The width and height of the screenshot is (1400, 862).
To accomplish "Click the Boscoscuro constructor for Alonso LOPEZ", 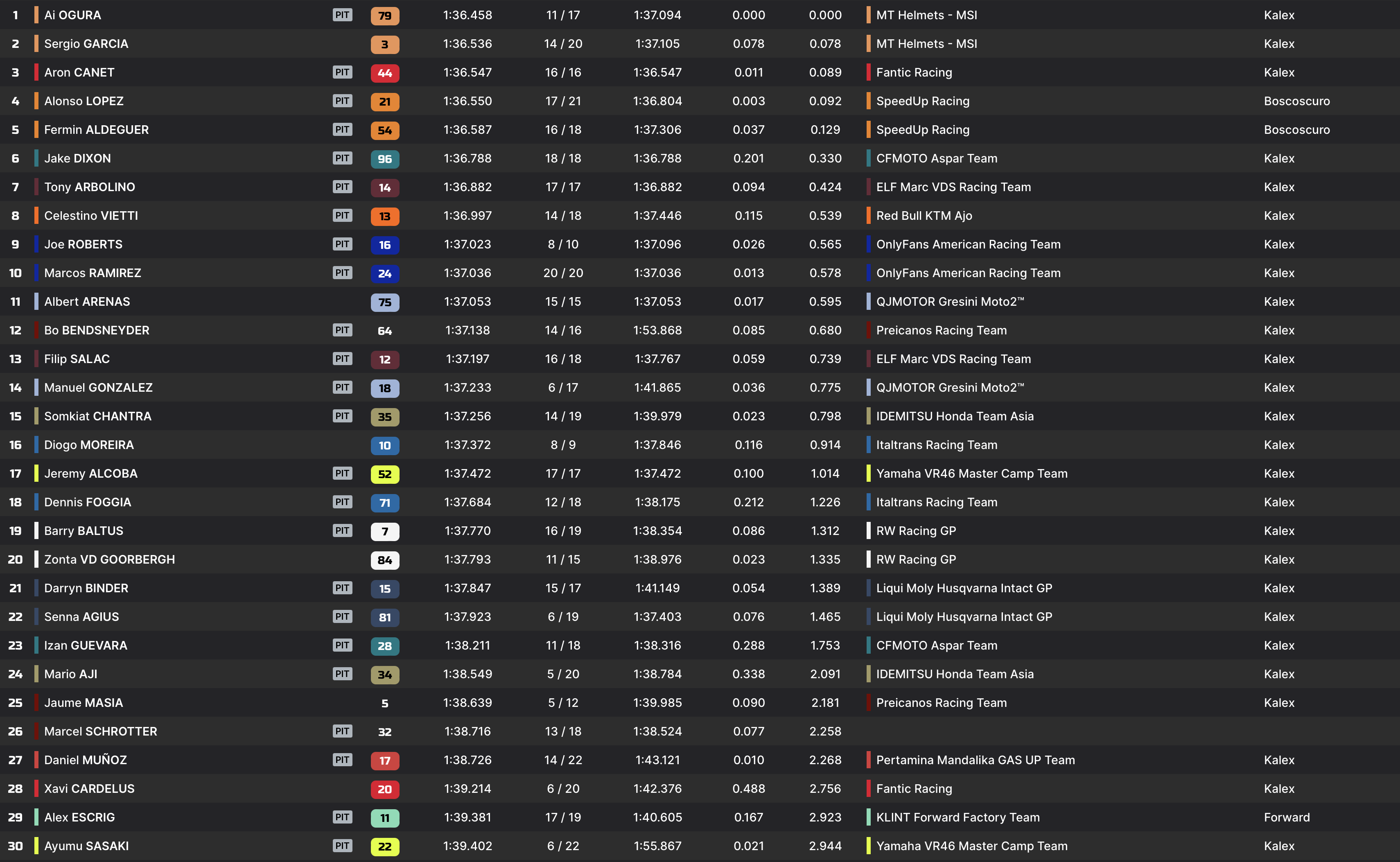I will (1296, 102).
